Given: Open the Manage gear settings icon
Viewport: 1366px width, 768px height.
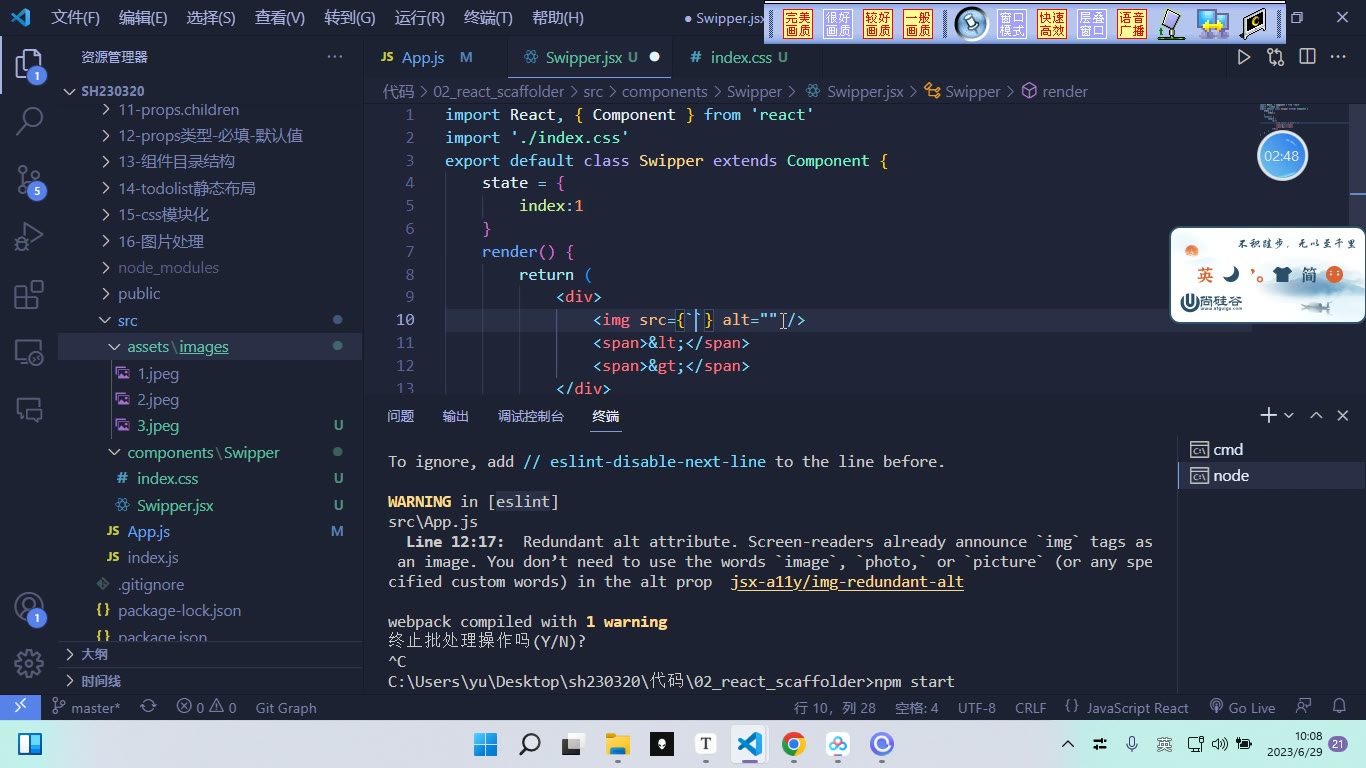Looking at the screenshot, I should point(29,663).
